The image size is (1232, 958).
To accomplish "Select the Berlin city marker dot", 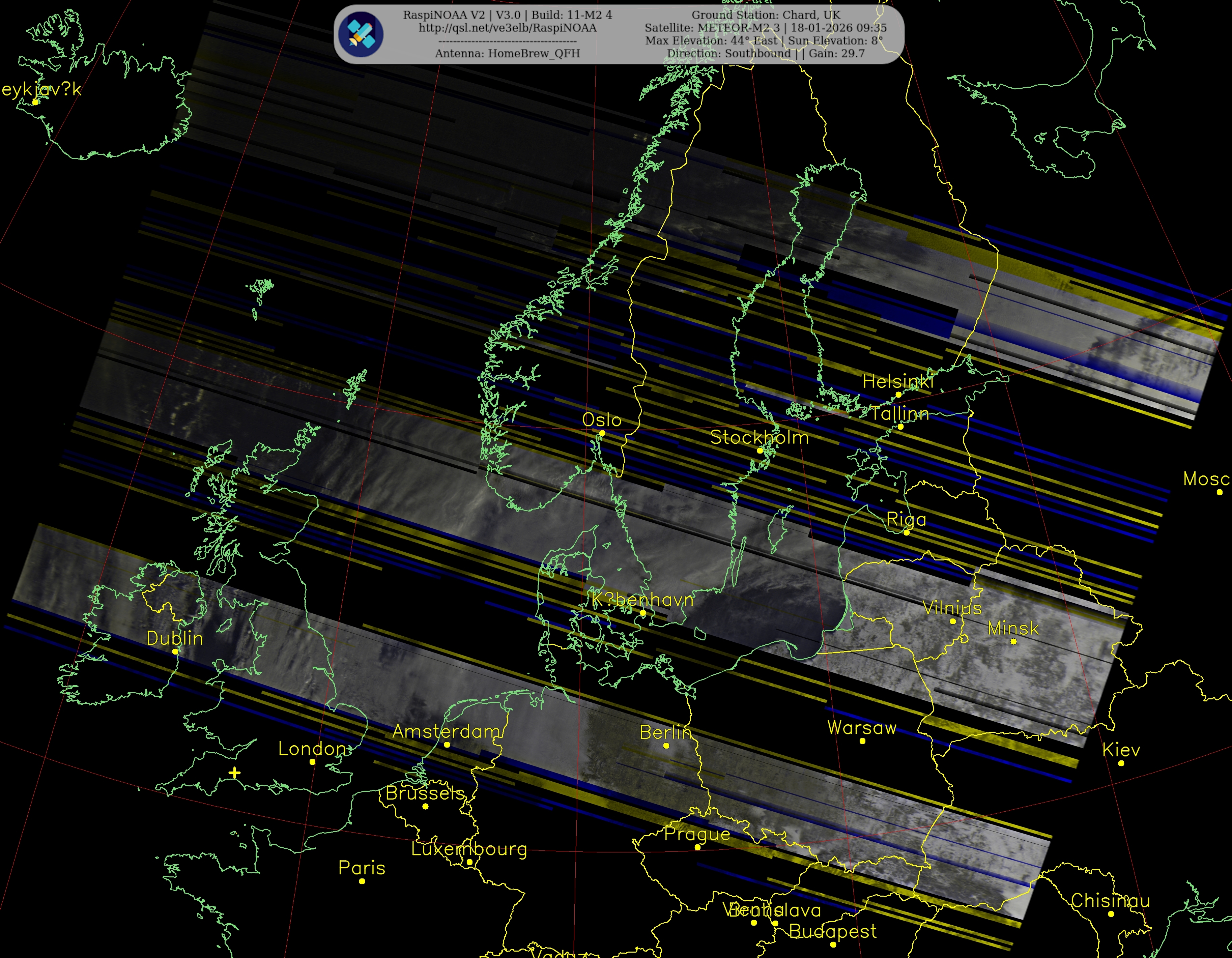I will tap(666, 746).
